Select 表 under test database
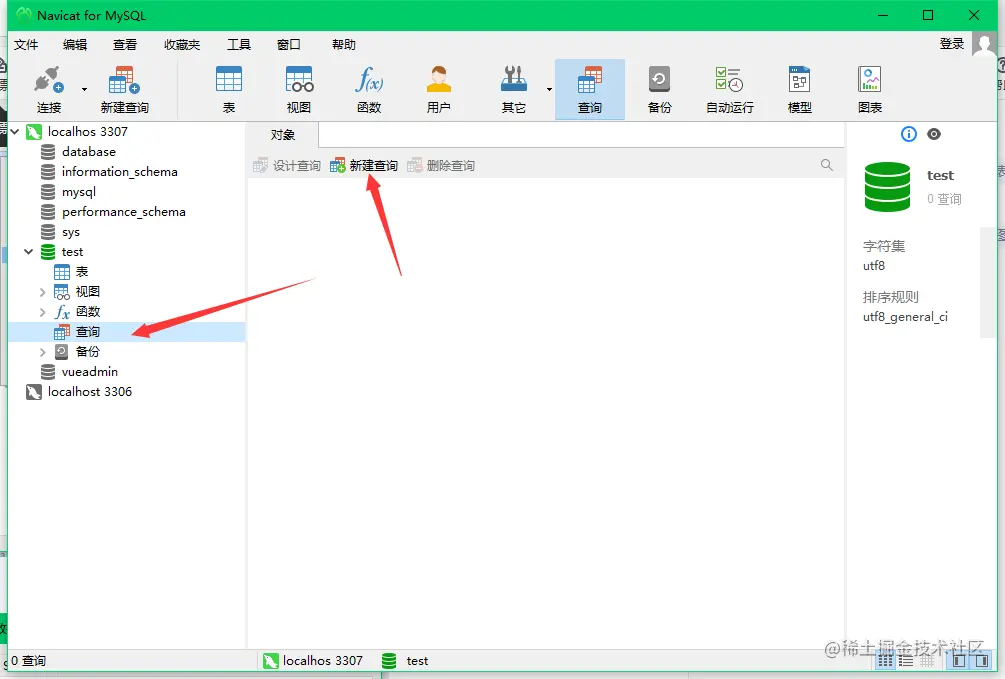Image resolution: width=1005 pixels, height=679 pixels. click(81, 272)
